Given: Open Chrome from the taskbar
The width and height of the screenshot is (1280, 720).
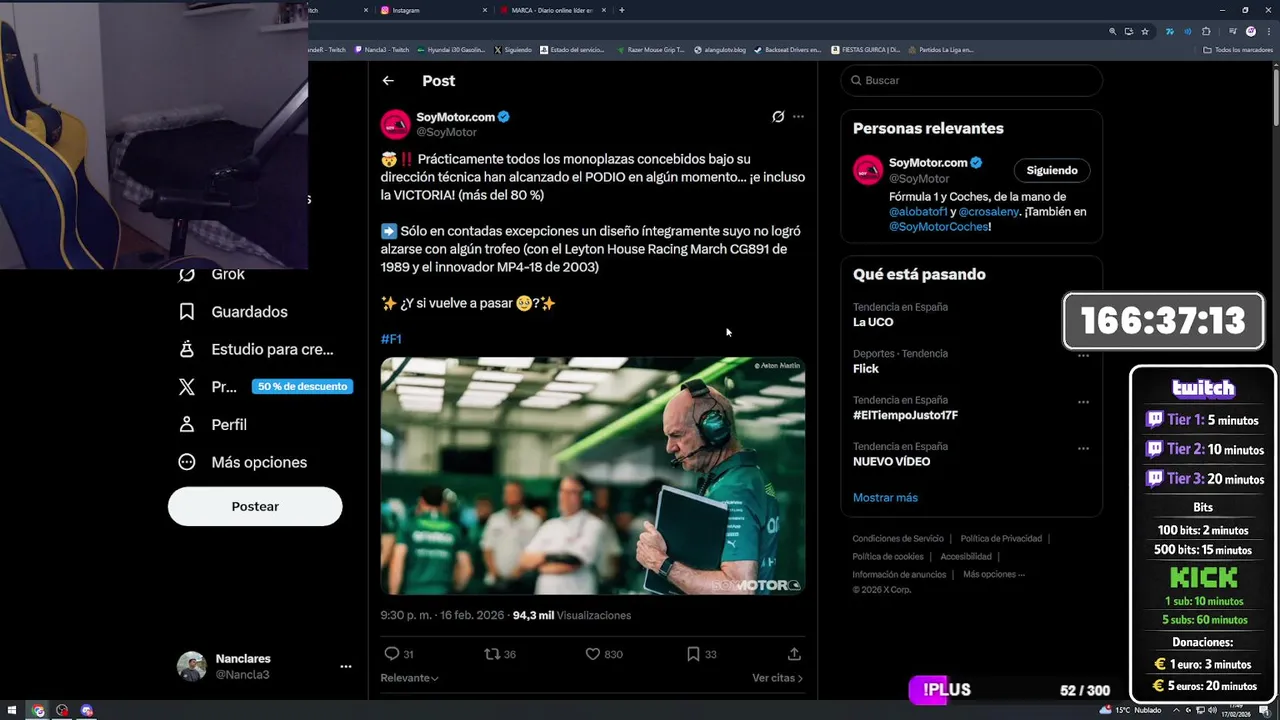Looking at the screenshot, I should point(38,711).
